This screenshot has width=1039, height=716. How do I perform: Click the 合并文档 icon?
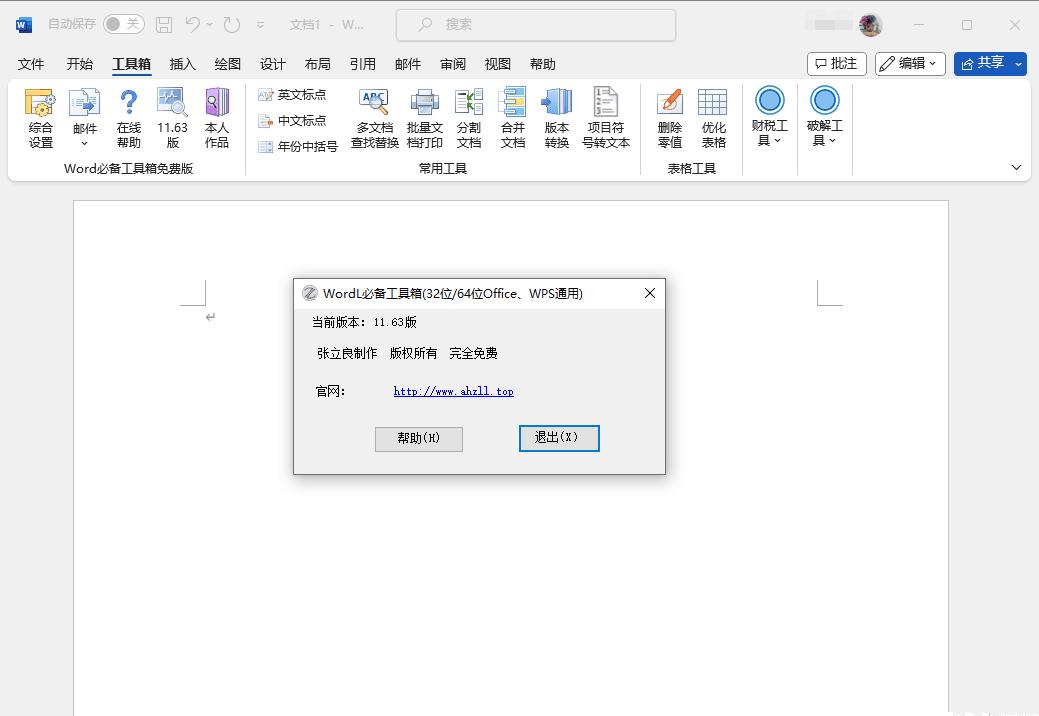512,118
